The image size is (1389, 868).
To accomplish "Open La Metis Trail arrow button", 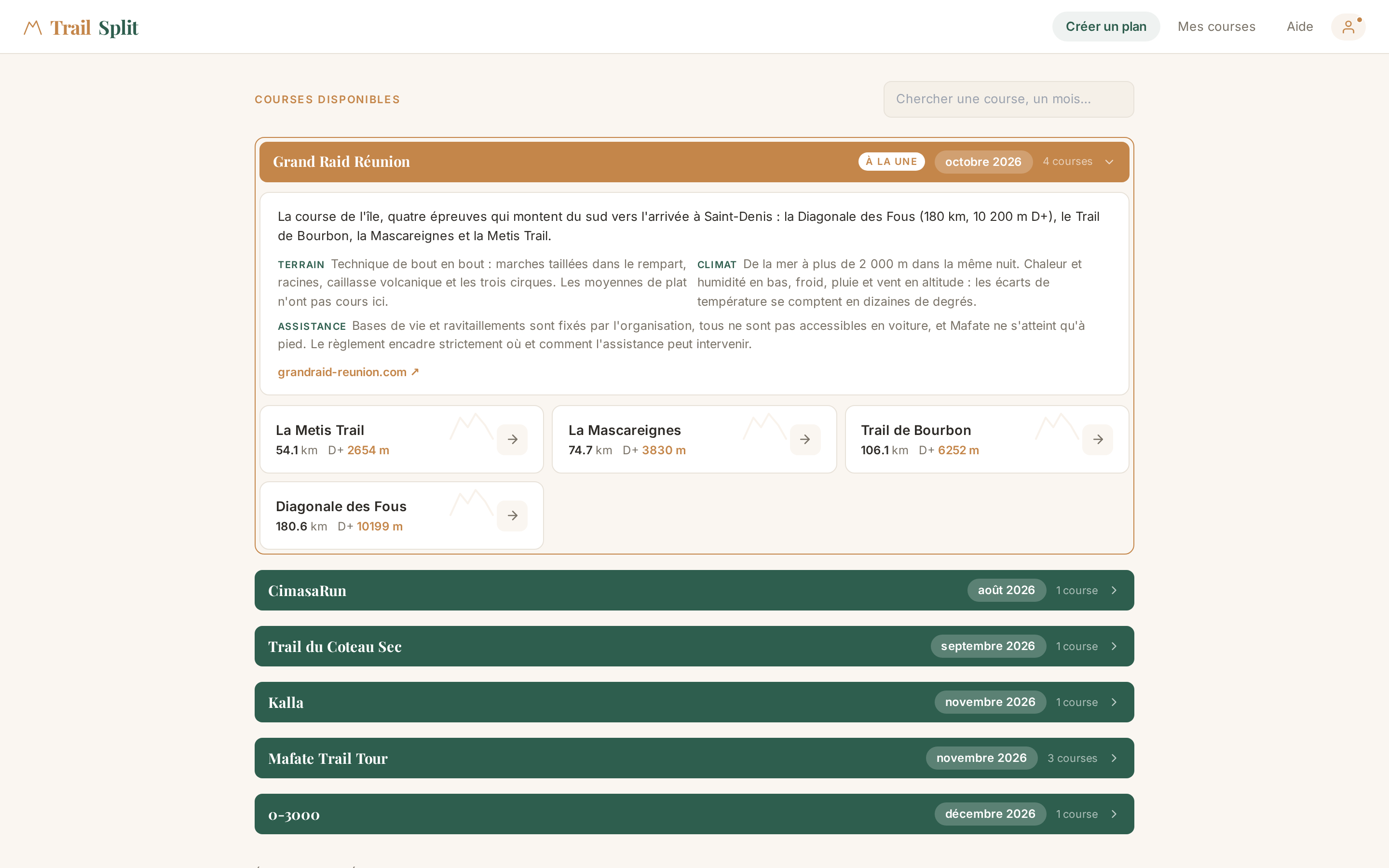I will 512,440.
